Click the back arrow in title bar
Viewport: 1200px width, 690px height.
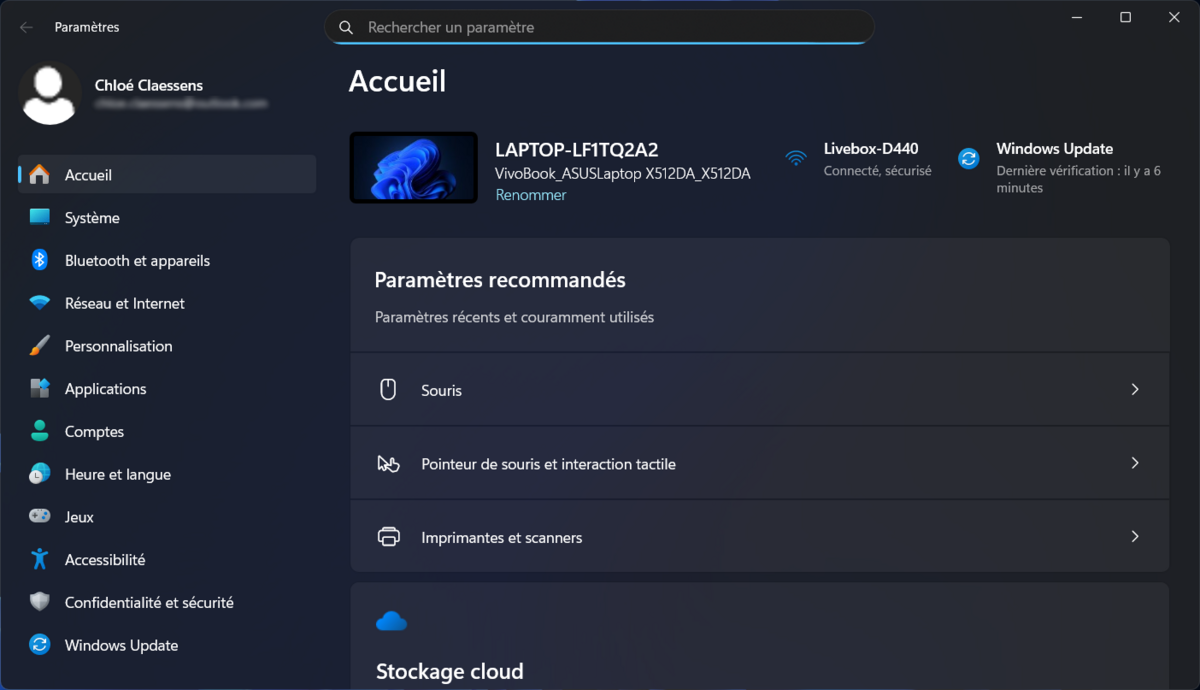(x=26, y=28)
